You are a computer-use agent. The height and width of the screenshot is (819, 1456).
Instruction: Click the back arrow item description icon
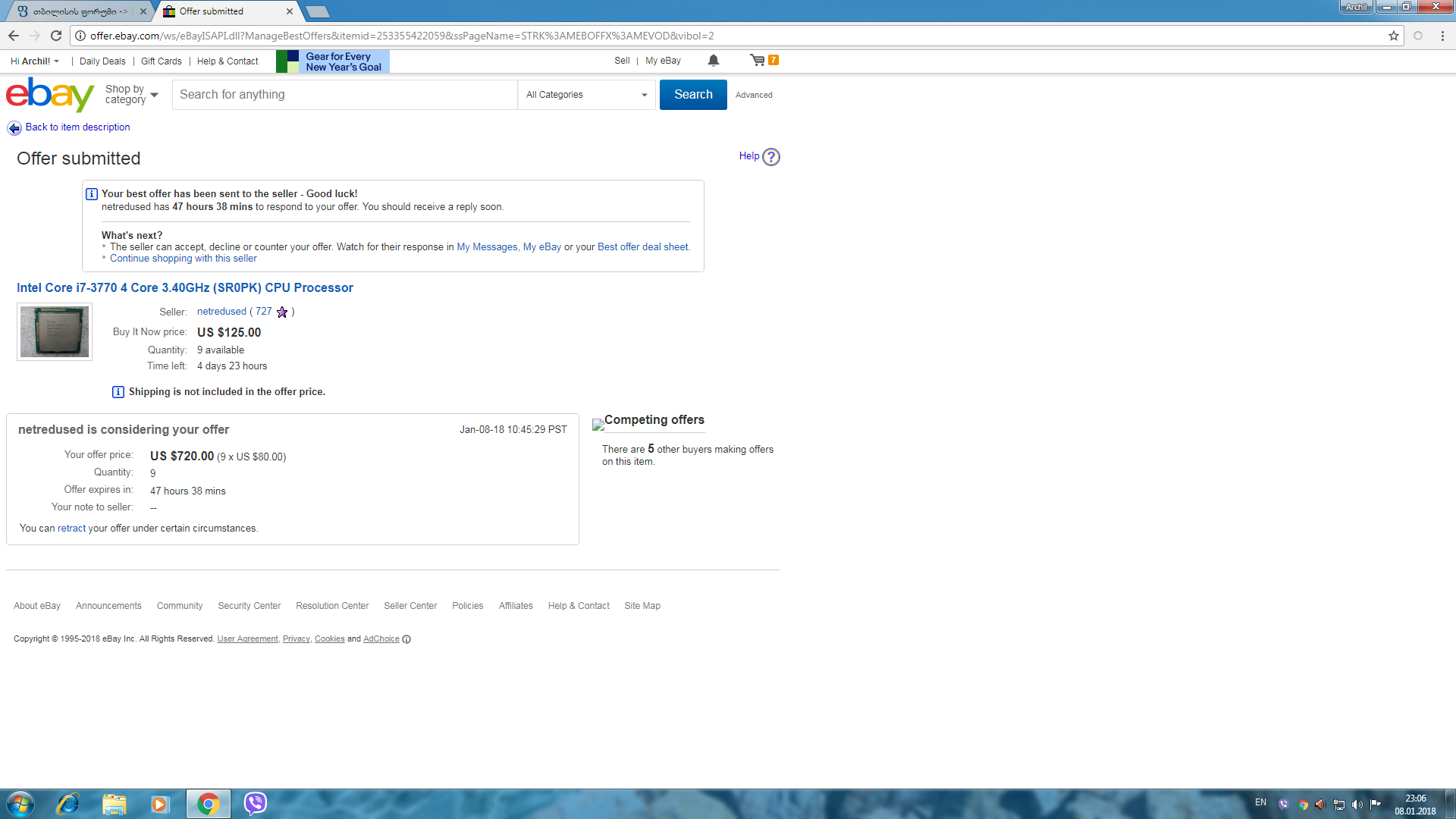14,128
